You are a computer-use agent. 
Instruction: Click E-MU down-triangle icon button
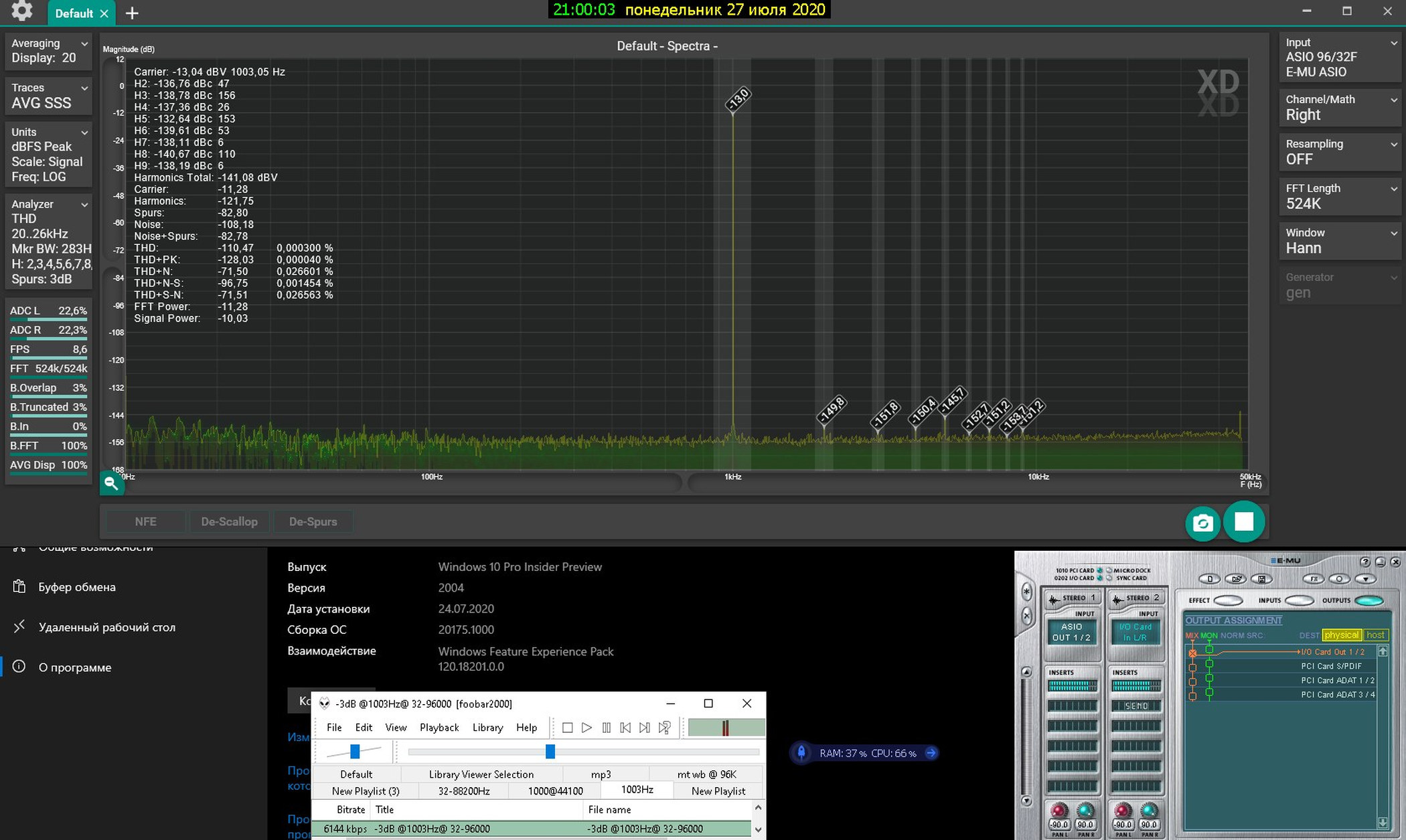pyautogui.click(x=1365, y=579)
